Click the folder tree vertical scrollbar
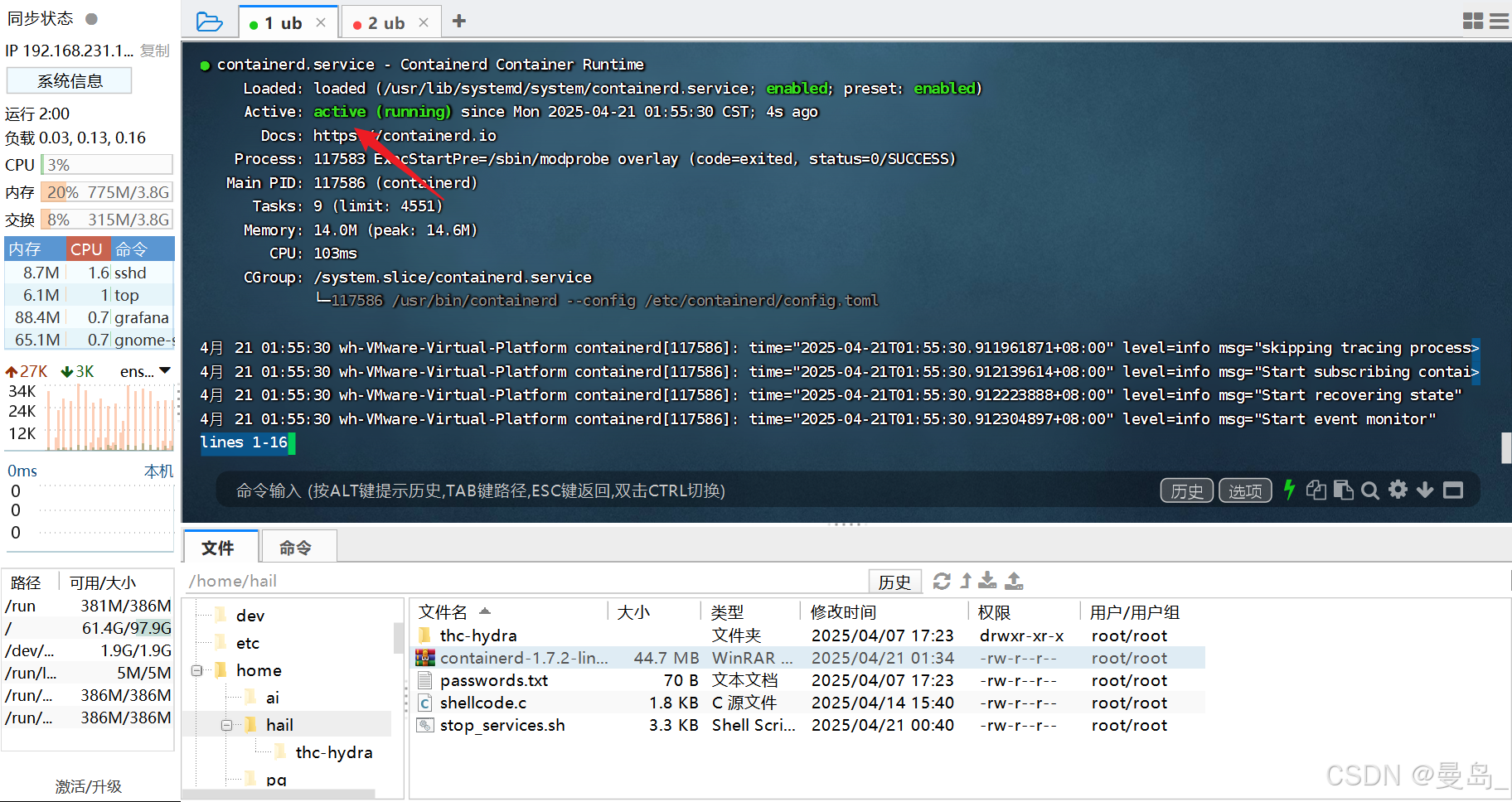Image resolution: width=1512 pixels, height=802 pixels. pyautogui.click(x=399, y=638)
